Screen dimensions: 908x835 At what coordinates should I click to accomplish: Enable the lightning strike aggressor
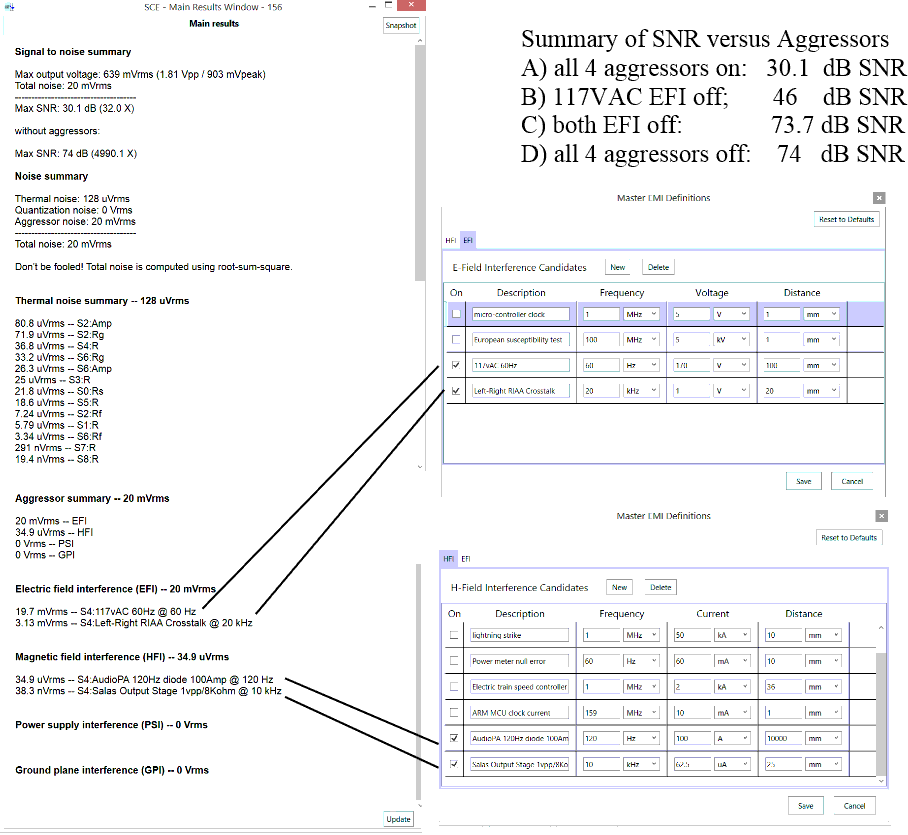coord(454,635)
